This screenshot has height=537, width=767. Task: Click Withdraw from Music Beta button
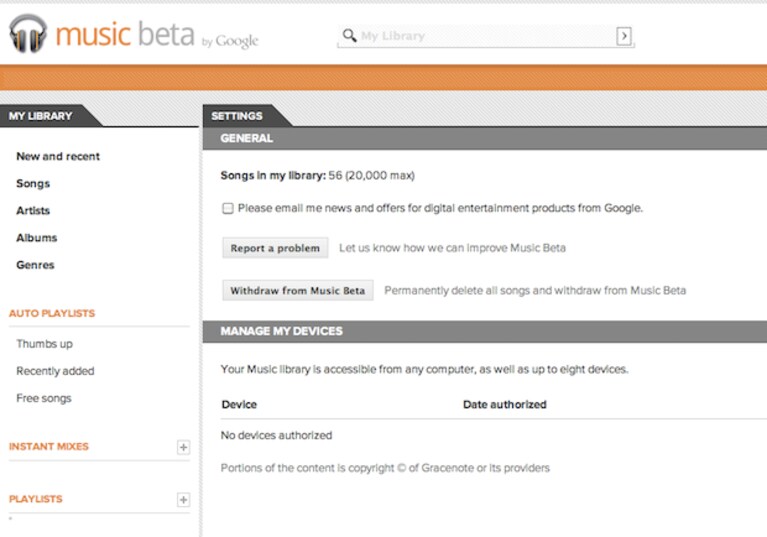coord(297,291)
